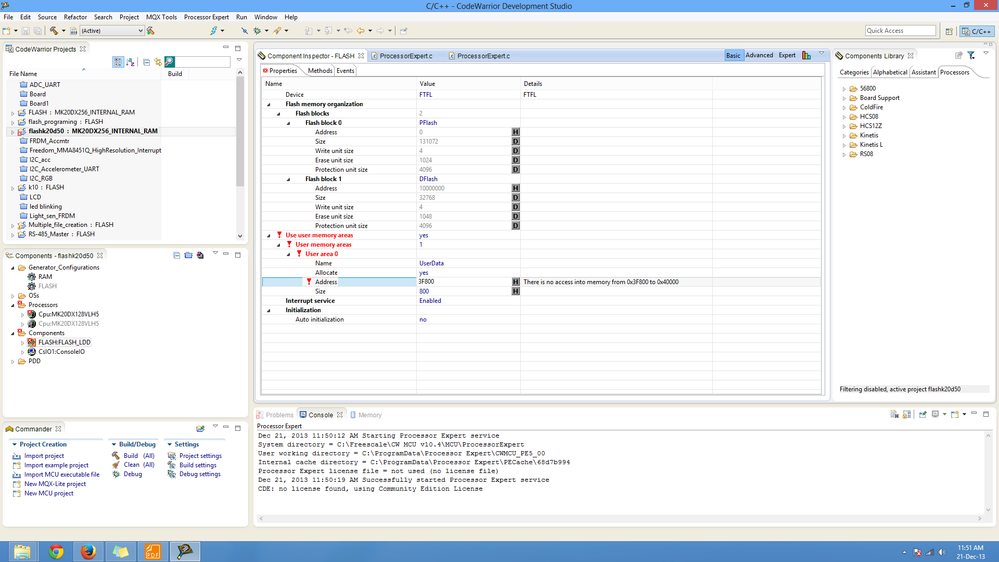This screenshot has width=999, height=562.
Task: Click the New file toolbar icon
Action: [x=6, y=31]
